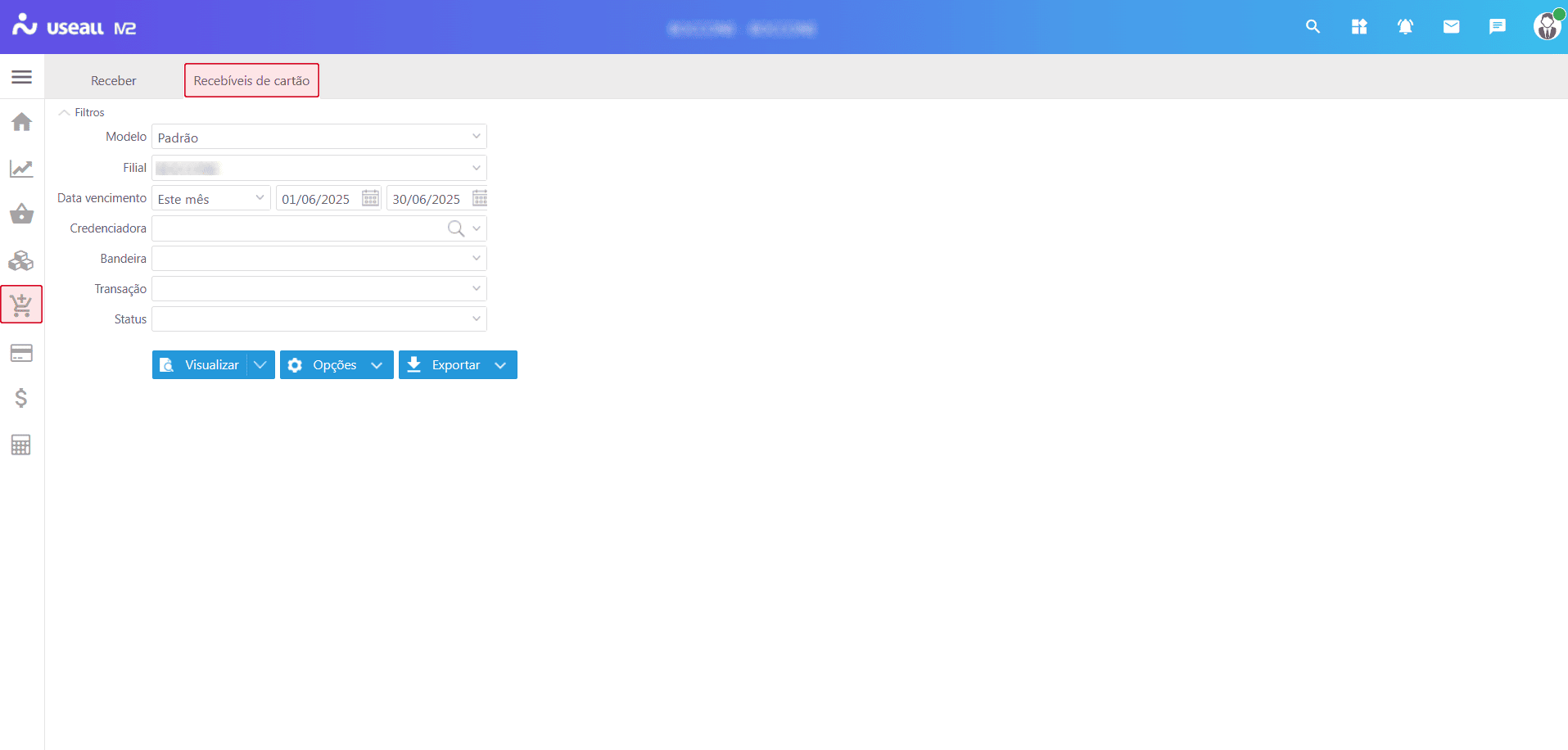1568x750 pixels.
Task: Click the search magnifier in the top bar
Action: point(1313,27)
